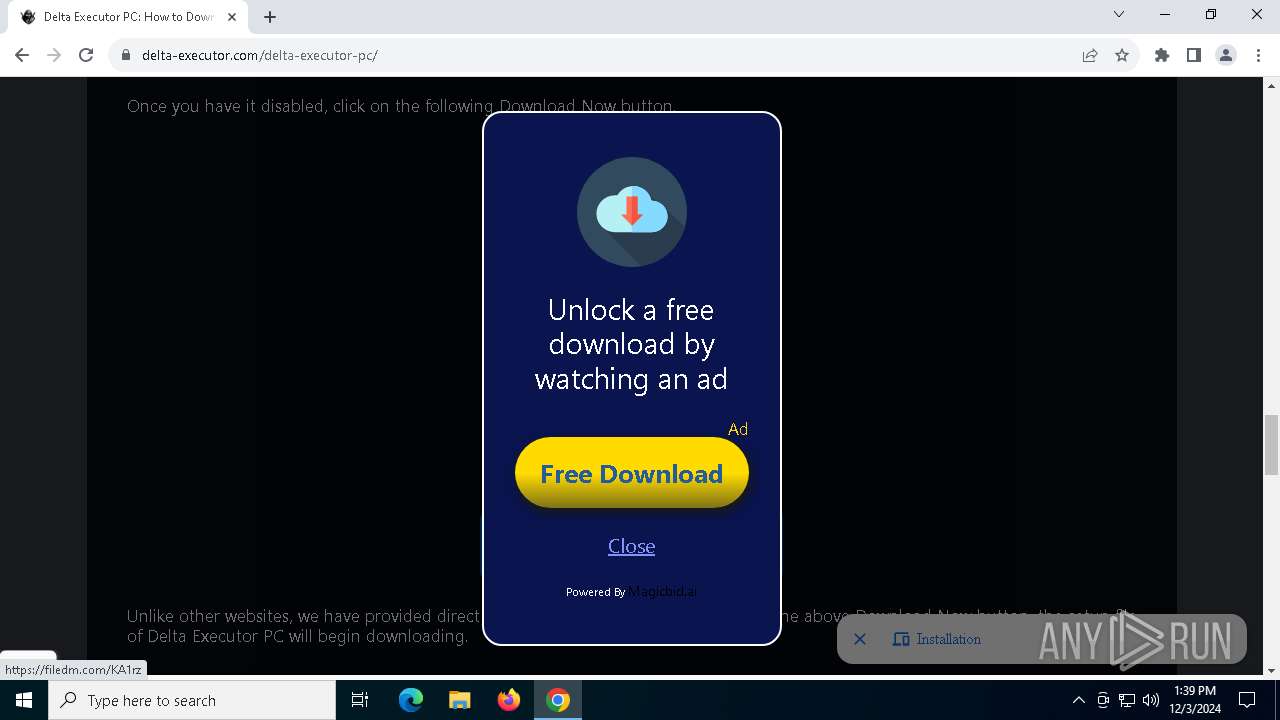Launch Microsoft Edge from taskbar

coord(411,700)
